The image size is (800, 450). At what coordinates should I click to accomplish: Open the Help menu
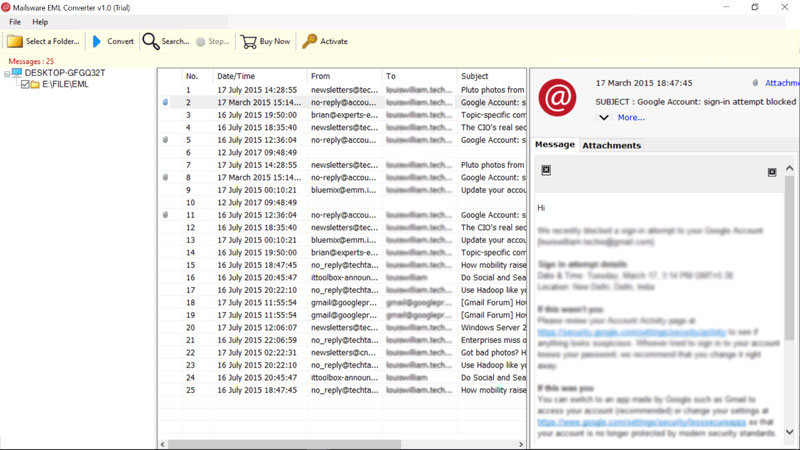pos(40,22)
